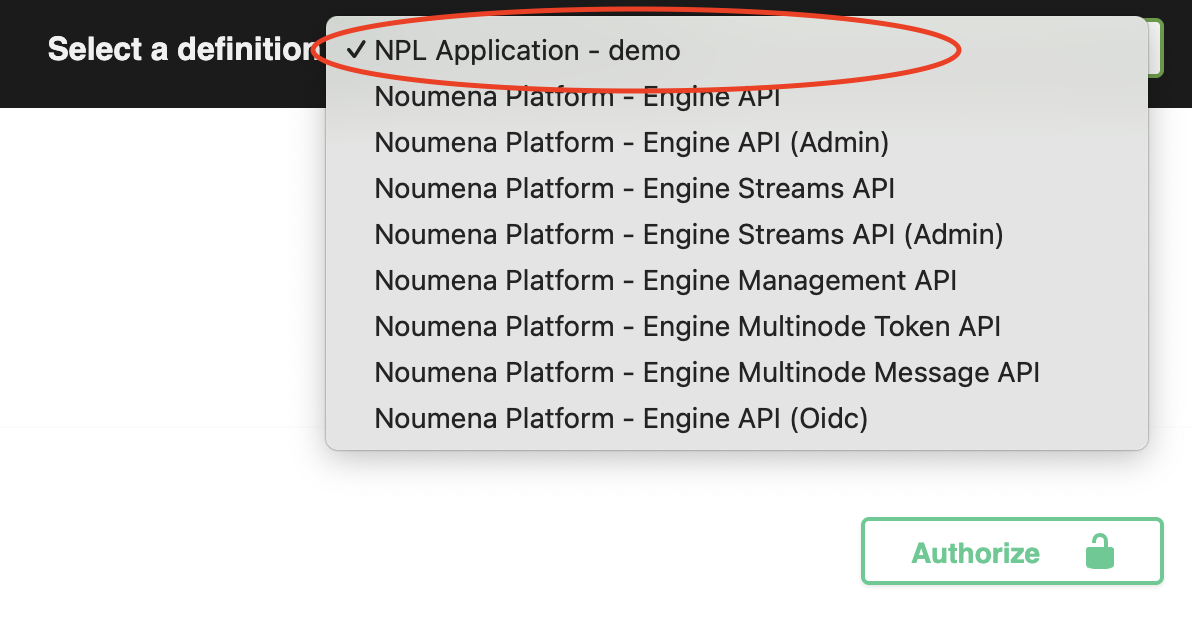Select NPL Application - demo definition
Image resolution: width=1192 pixels, height=620 pixels.
click(x=527, y=51)
